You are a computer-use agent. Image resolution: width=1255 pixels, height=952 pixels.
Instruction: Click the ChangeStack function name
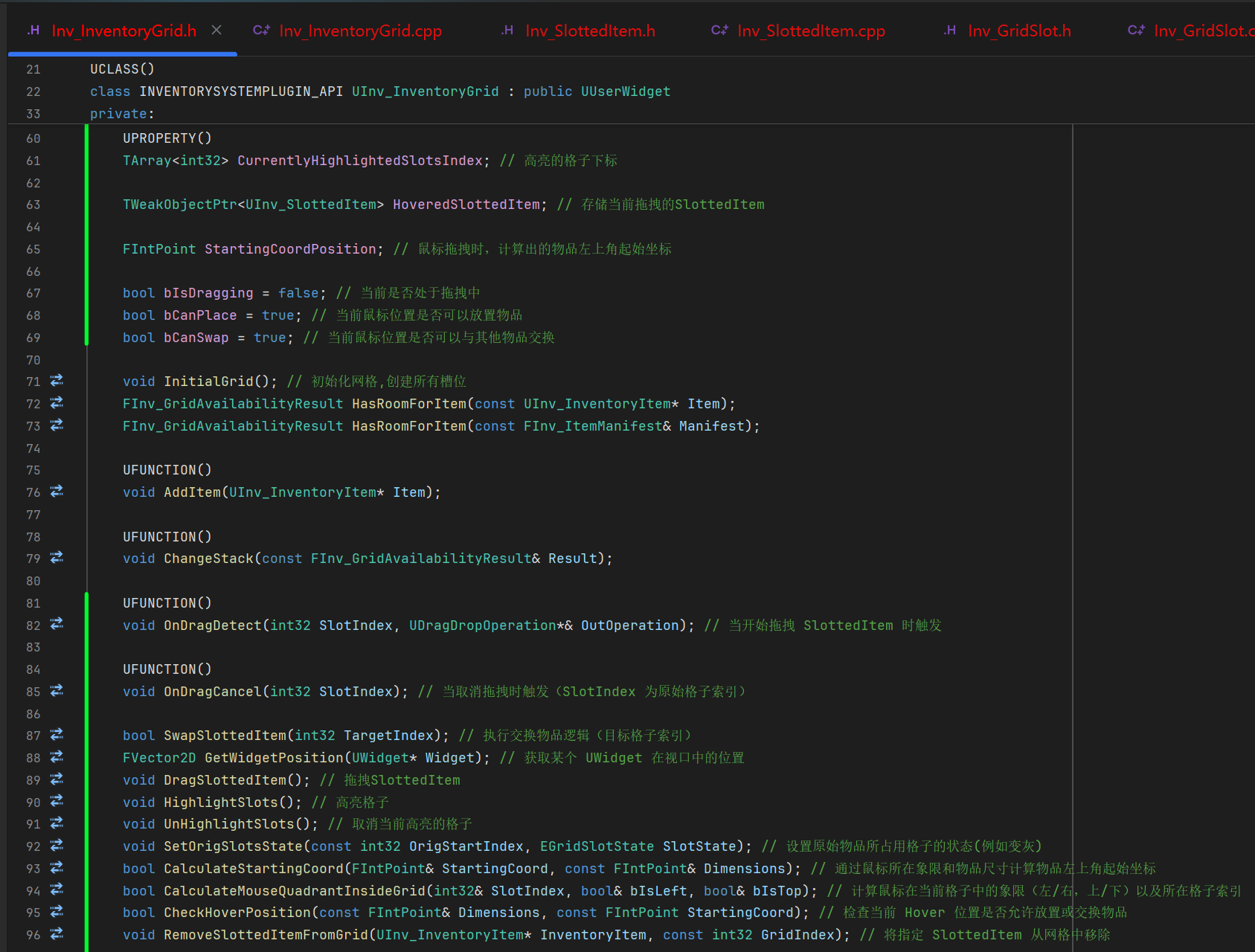209,559
